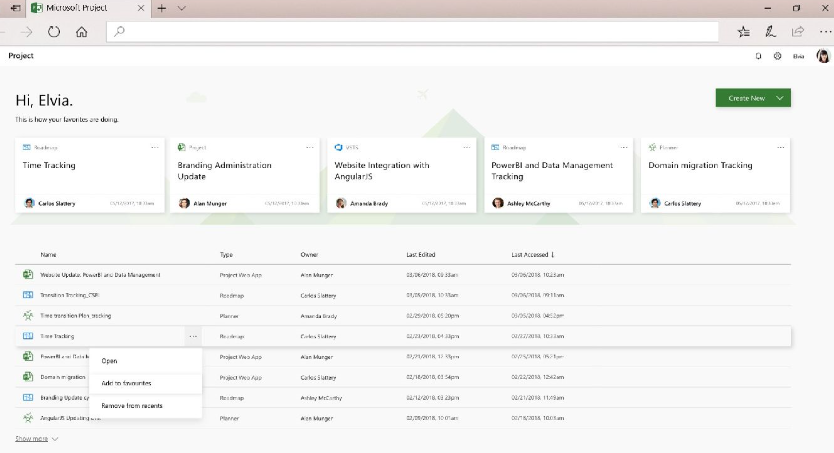Screen dimensions: 834x453
Task: Click owner Ashley McCarthy in list
Action: 321,398
